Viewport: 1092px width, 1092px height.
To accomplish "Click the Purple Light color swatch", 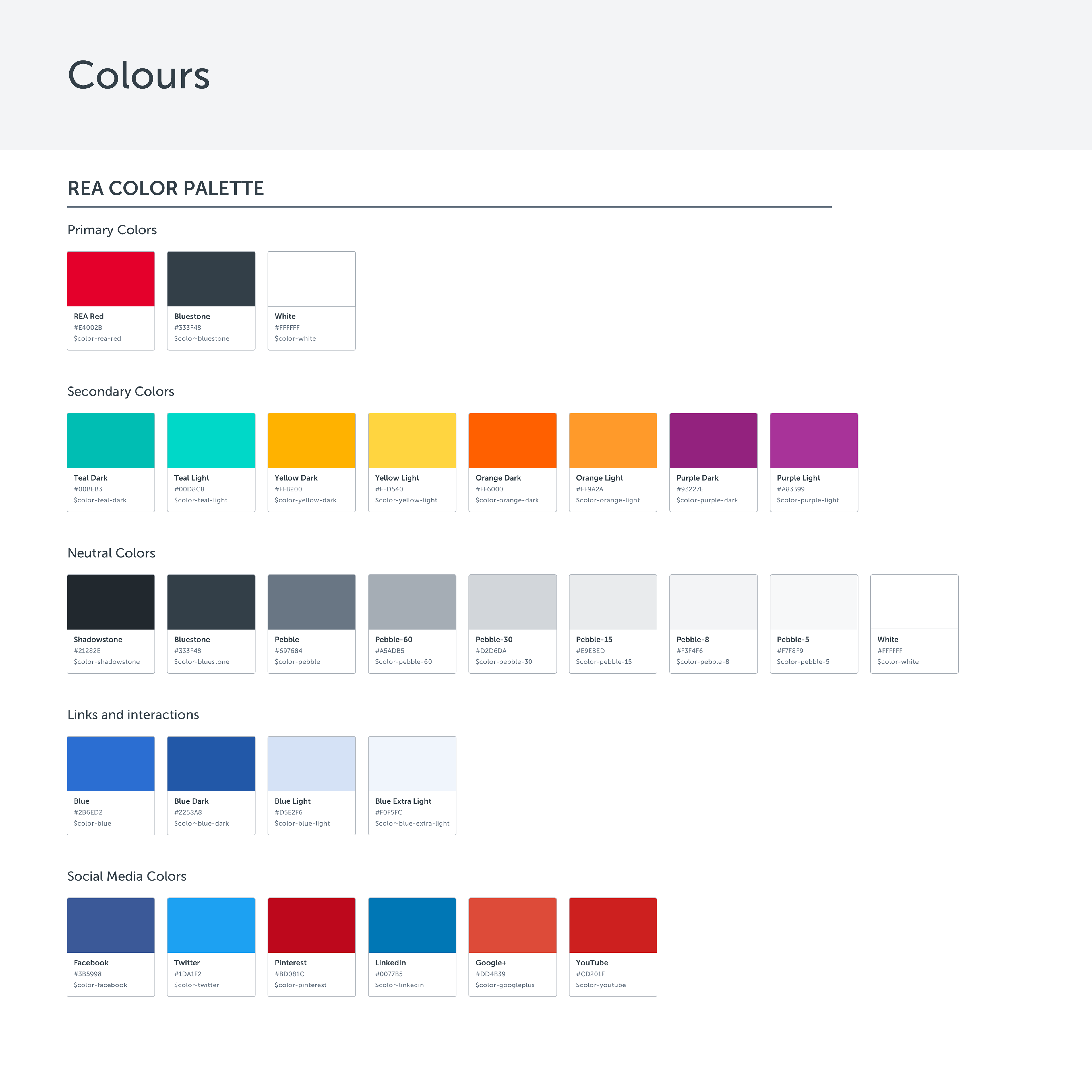I will pyautogui.click(x=813, y=440).
